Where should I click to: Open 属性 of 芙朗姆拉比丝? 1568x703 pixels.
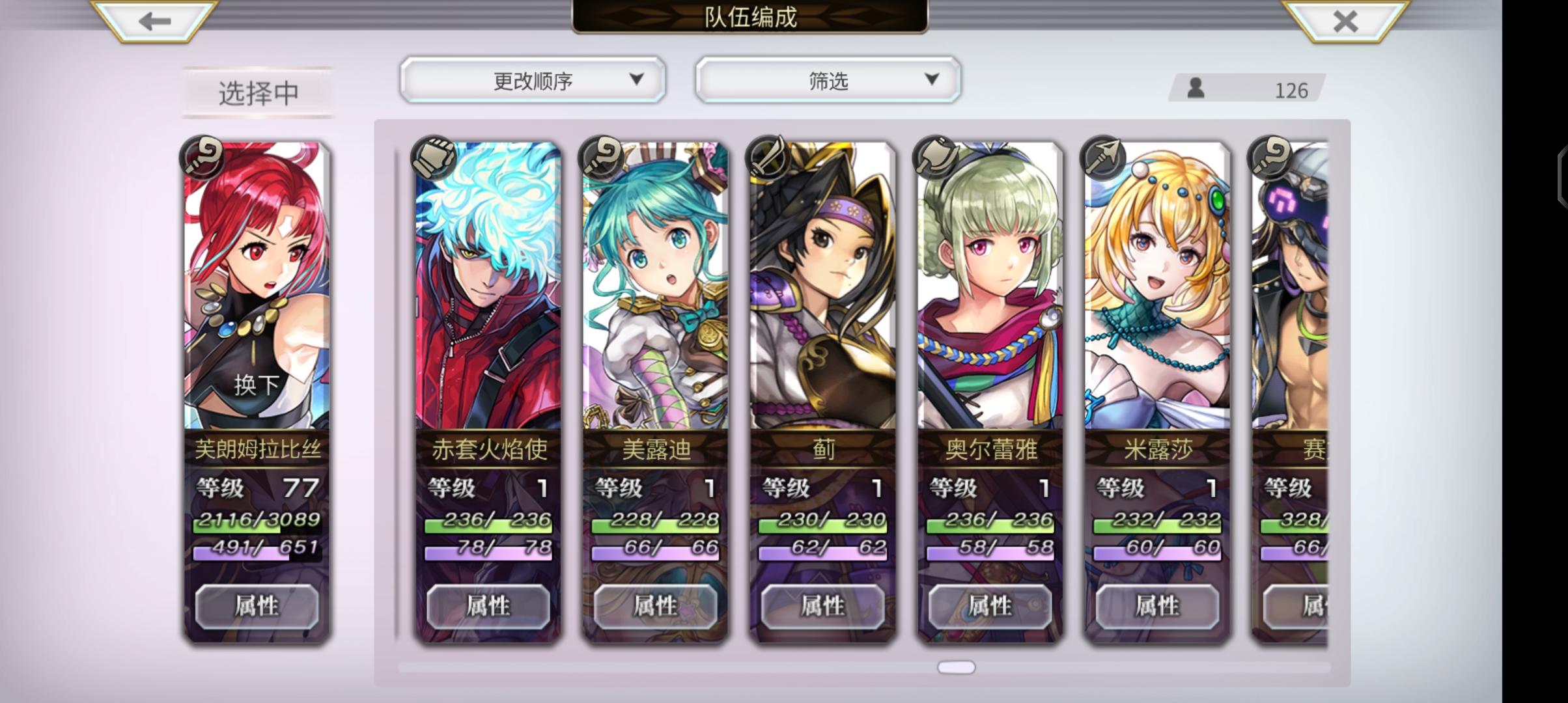pyautogui.click(x=257, y=607)
